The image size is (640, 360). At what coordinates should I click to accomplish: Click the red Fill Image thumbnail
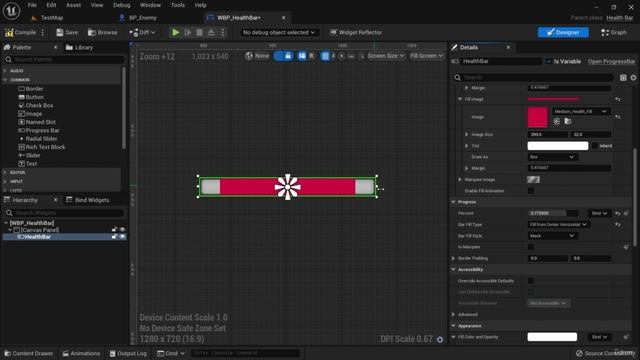[537, 117]
